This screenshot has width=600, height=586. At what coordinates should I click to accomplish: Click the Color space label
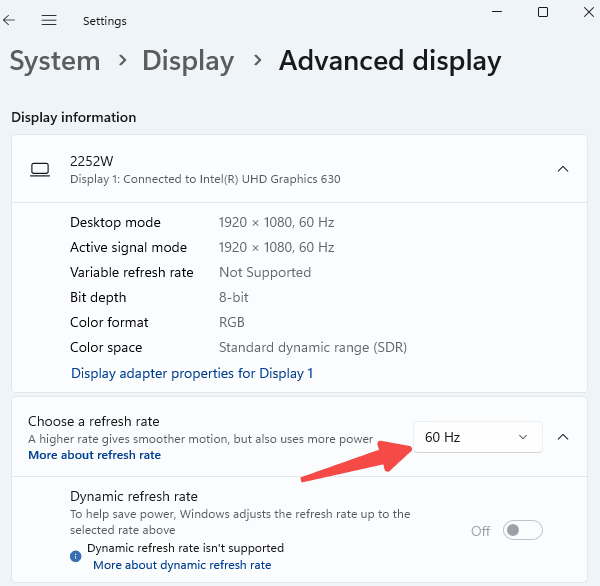click(106, 348)
